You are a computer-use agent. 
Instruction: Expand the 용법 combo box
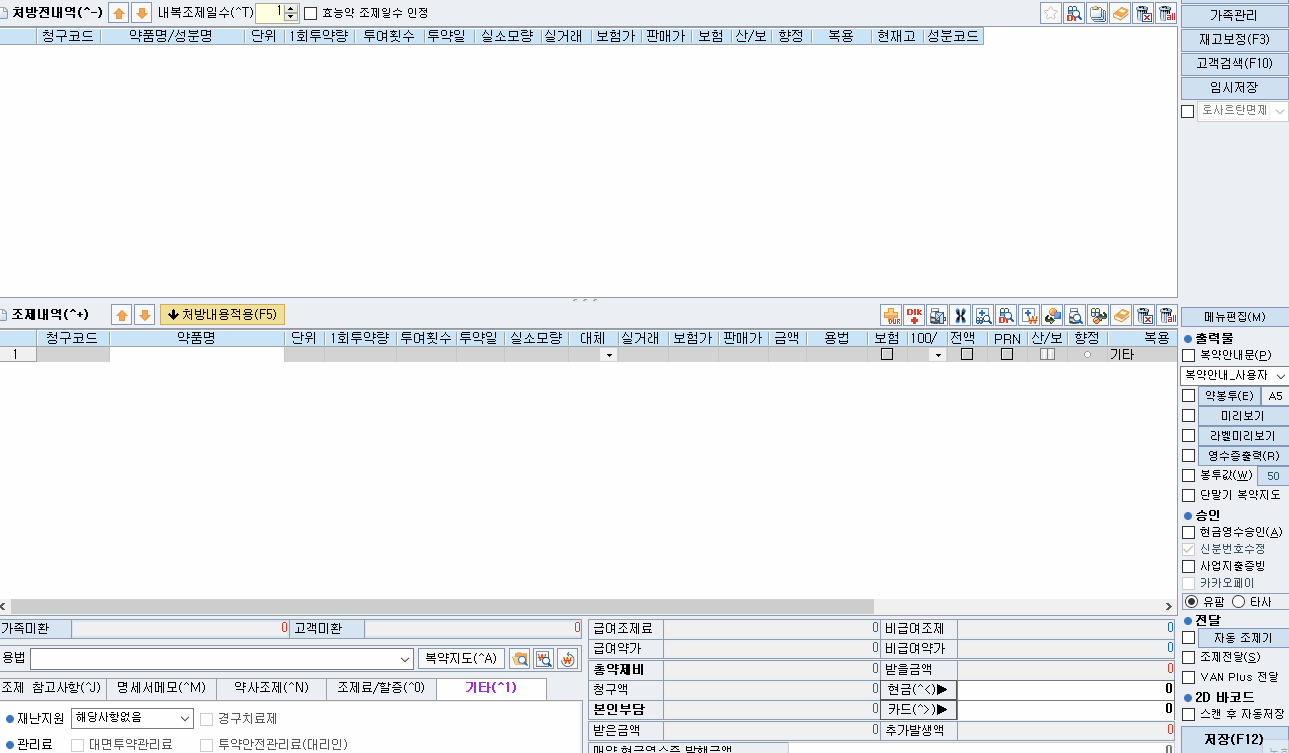point(405,659)
